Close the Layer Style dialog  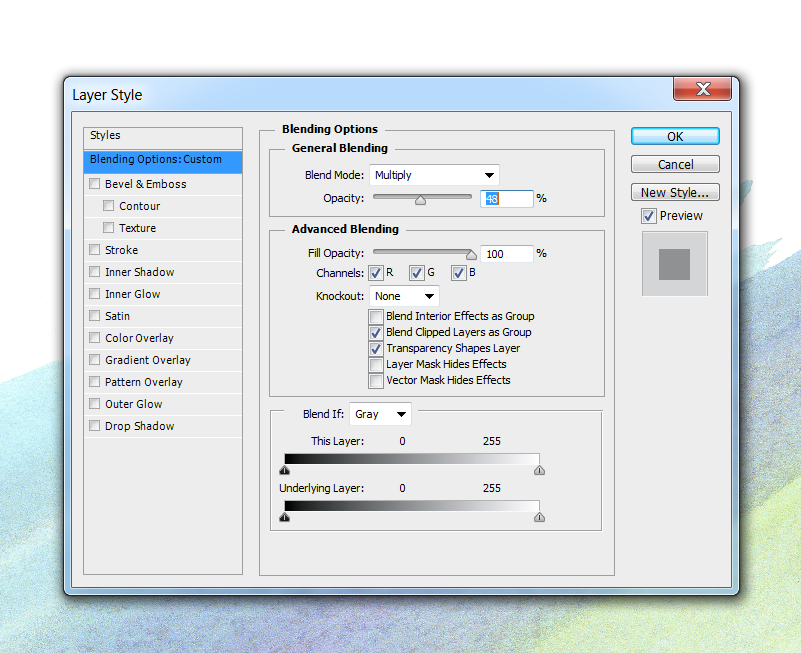[702, 89]
